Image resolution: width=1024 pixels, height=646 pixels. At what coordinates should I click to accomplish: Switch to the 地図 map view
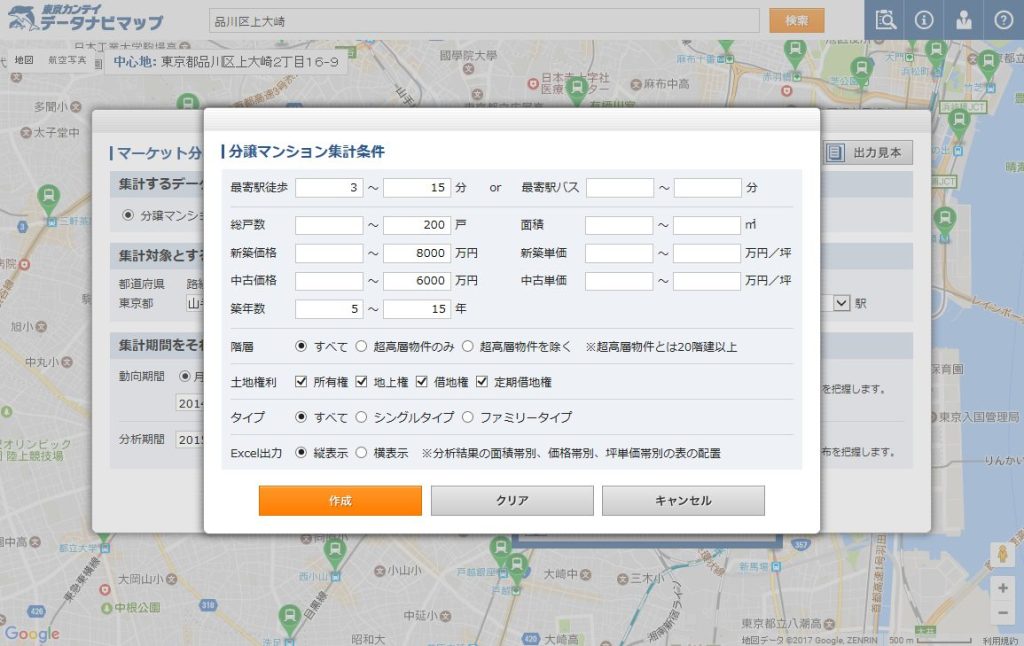tap(24, 60)
